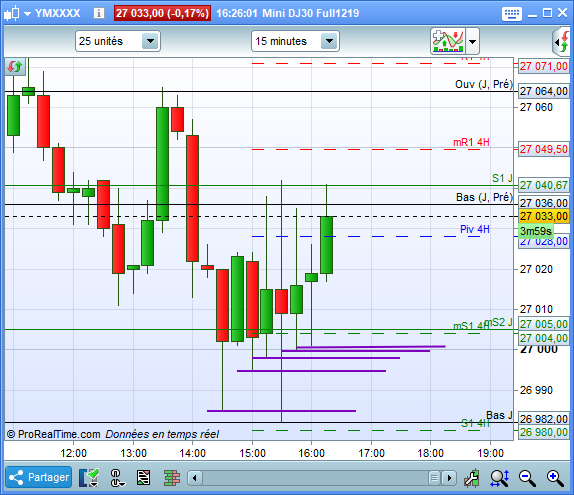This screenshot has height=495, width=574.
Task: Click the 27 049,50 red price label
Action: (544, 149)
